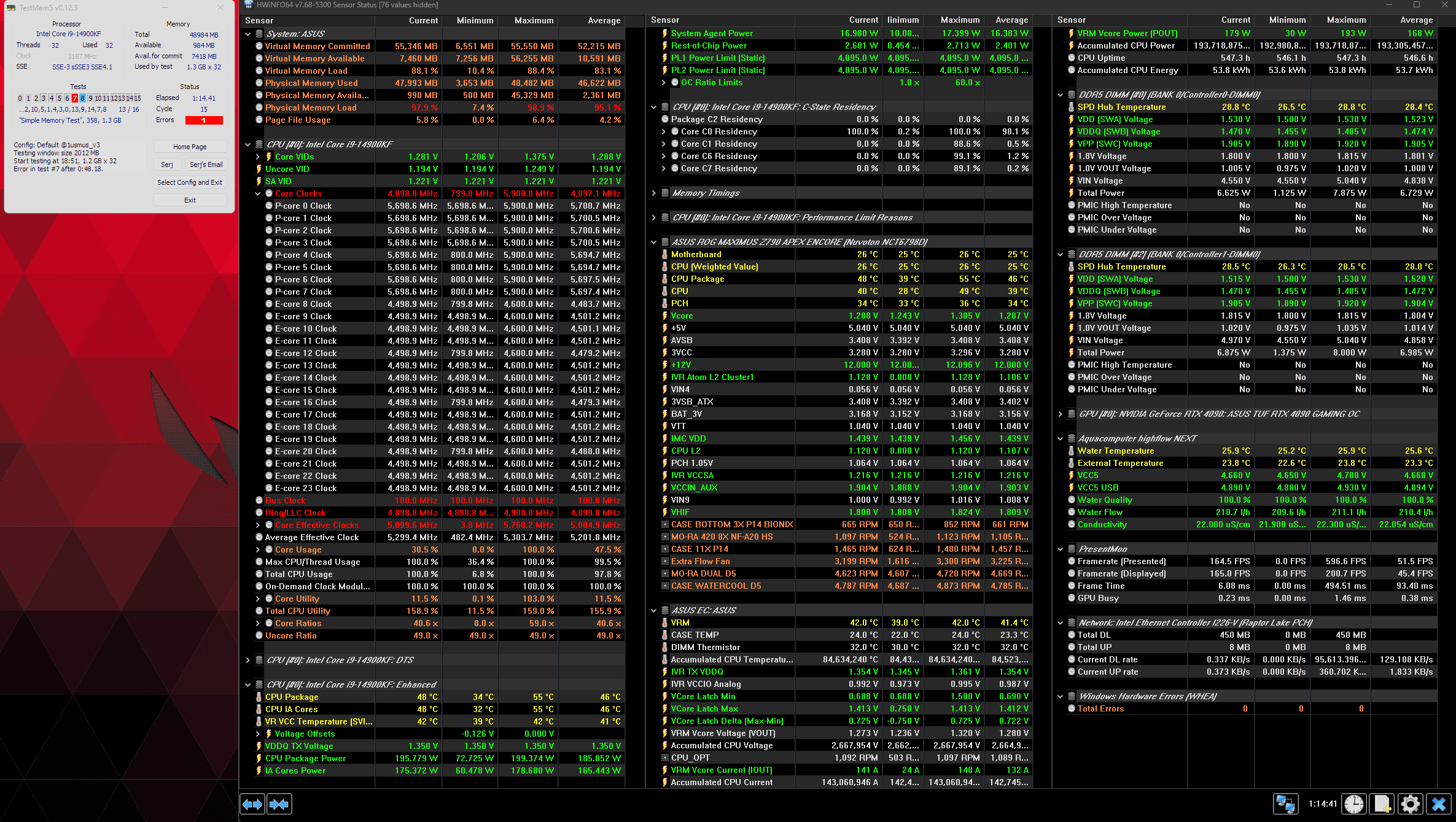The width and height of the screenshot is (1456, 822).
Task: Expand Core C0 Residency
Action: [664, 131]
